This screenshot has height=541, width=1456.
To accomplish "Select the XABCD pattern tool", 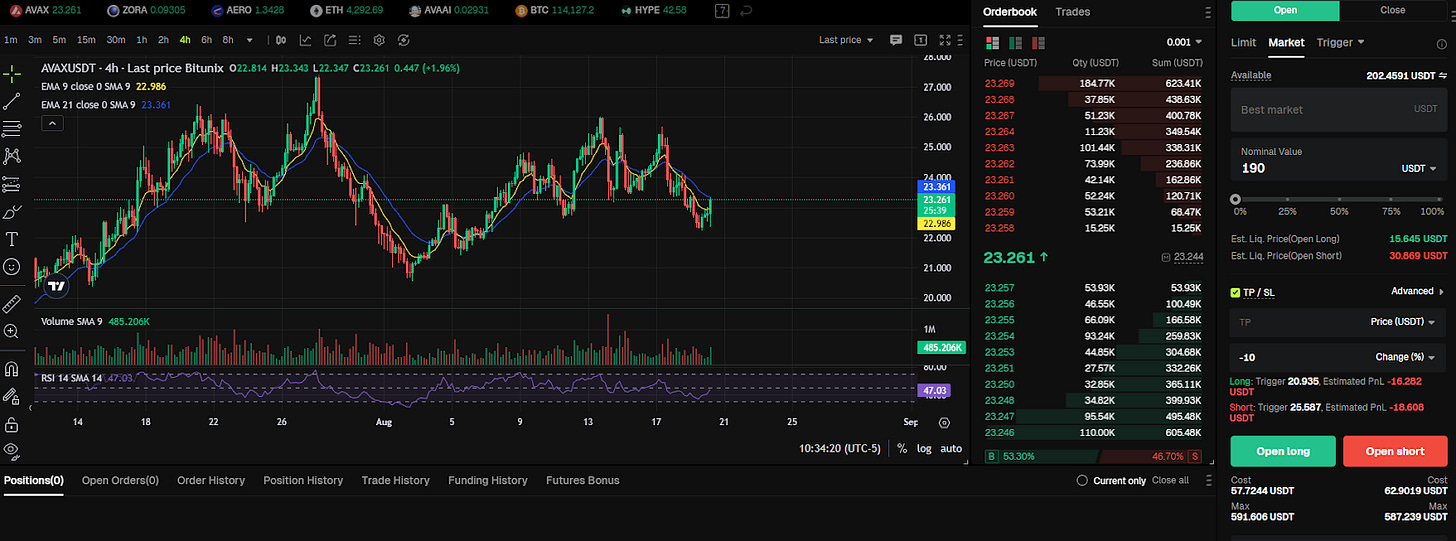I will click(12, 156).
